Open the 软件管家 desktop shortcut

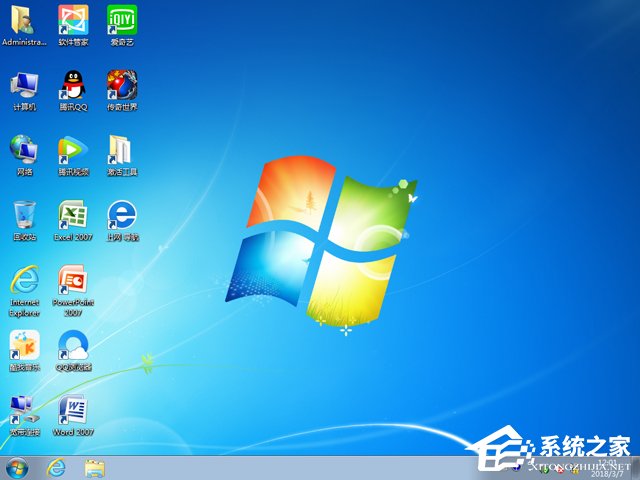tap(73, 20)
